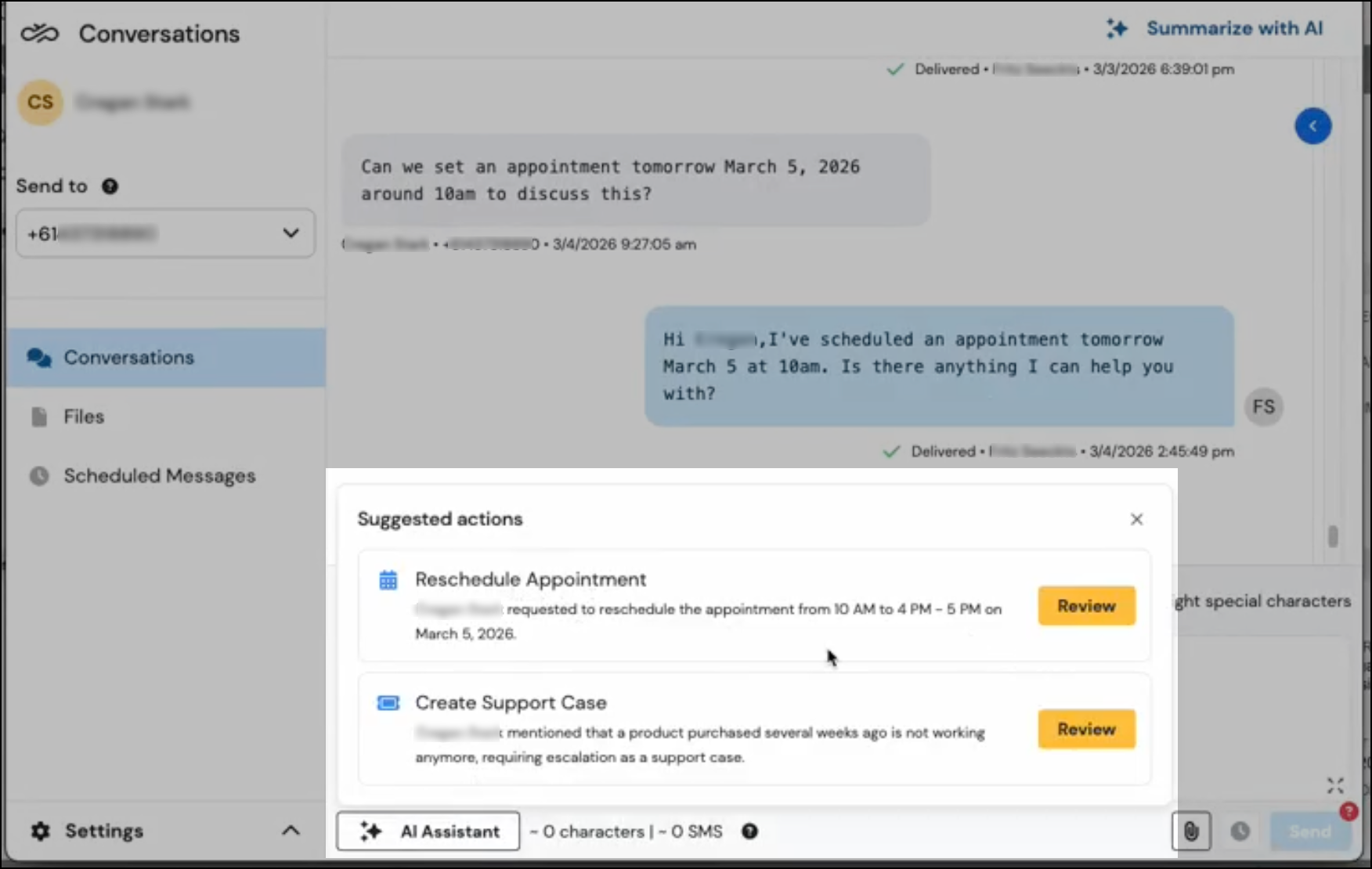Select the "Can we set an appointment" message
The width and height of the screenshot is (1372, 869).
pyautogui.click(x=635, y=180)
